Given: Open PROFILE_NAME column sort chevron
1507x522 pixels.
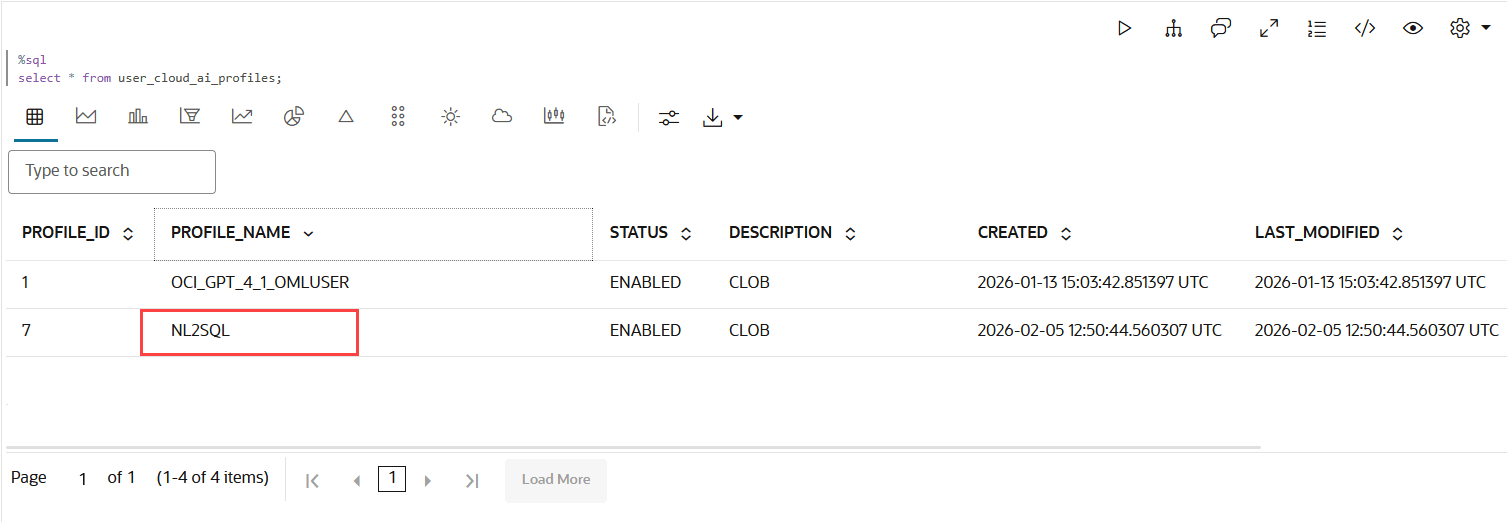Looking at the screenshot, I should [308, 233].
